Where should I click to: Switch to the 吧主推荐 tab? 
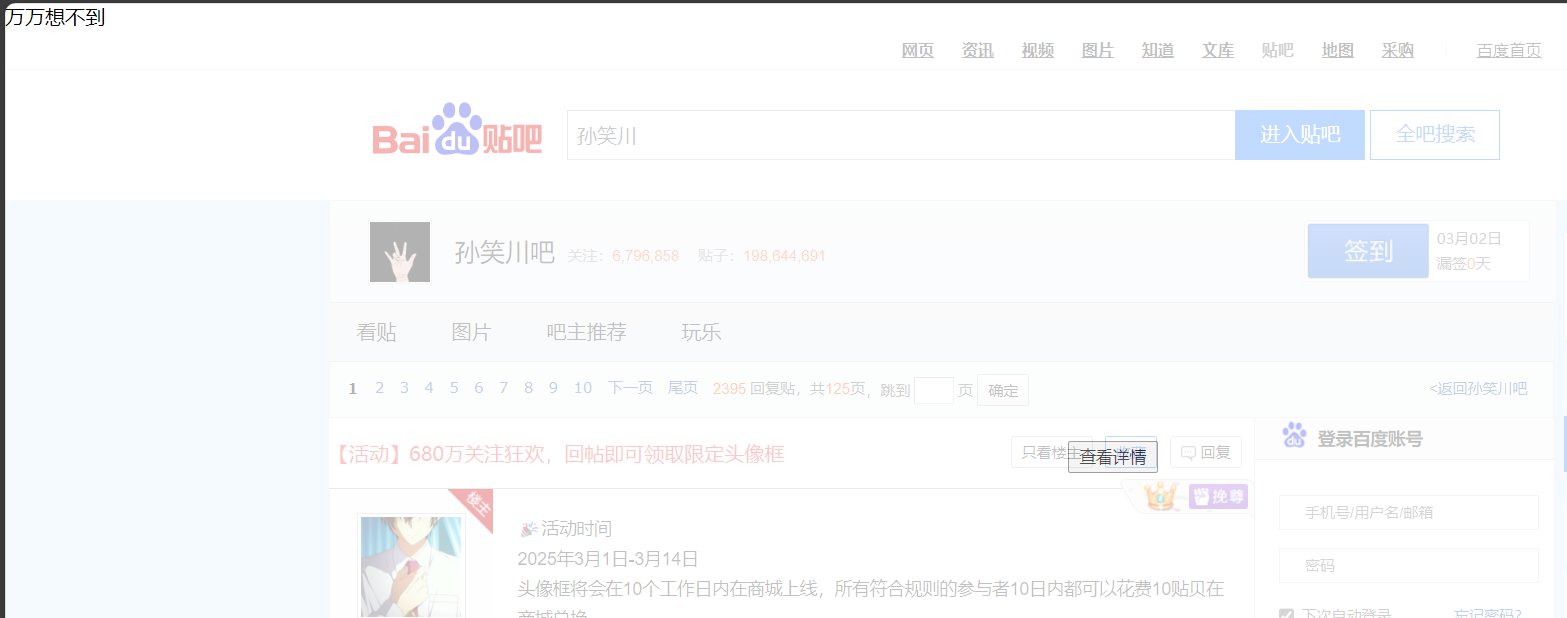coord(587,332)
